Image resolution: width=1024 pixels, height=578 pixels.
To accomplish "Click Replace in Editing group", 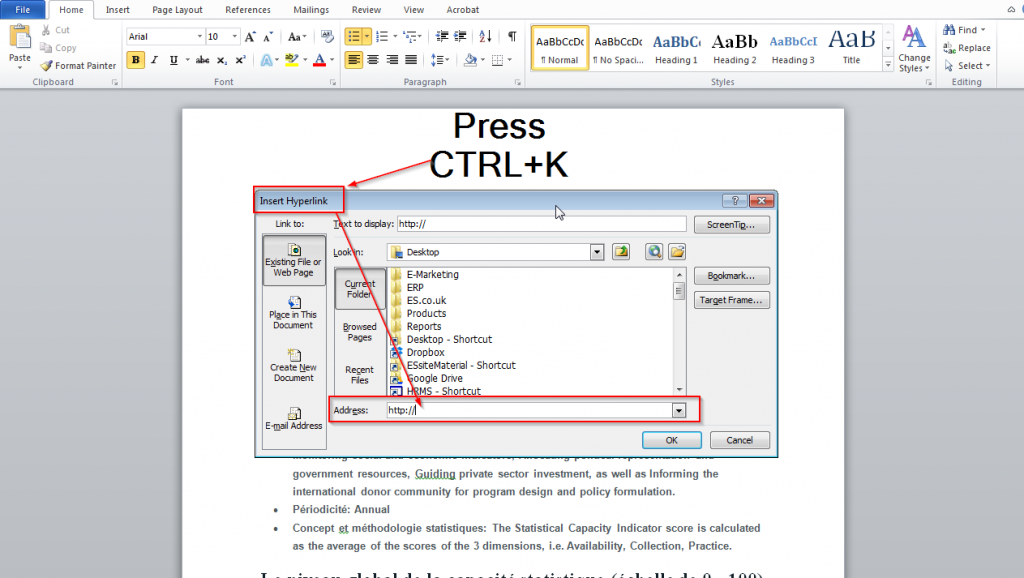I will [967, 48].
